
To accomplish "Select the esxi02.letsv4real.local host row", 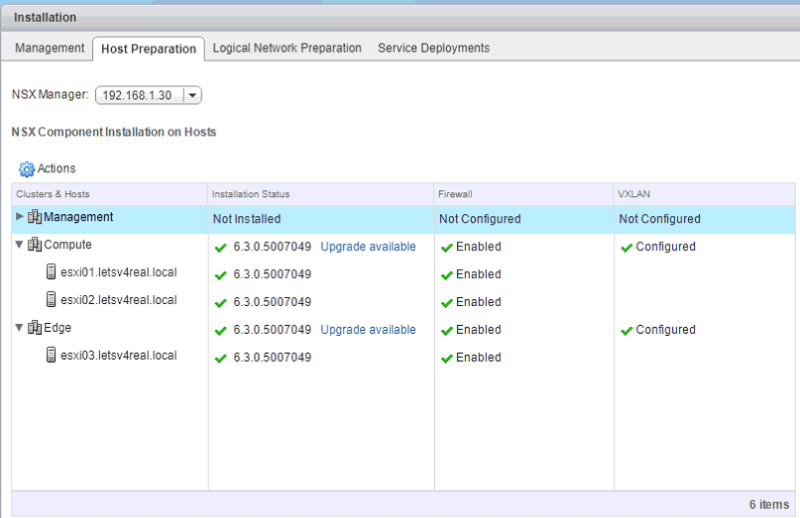I will tap(122, 300).
